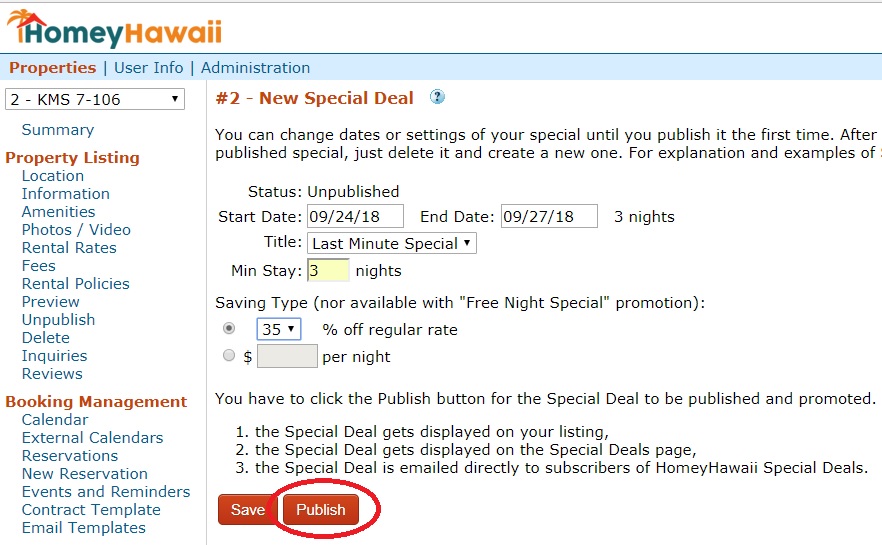The height and width of the screenshot is (545, 882).
Task: Open the User Info menu
Action: (x=148, y=67)
